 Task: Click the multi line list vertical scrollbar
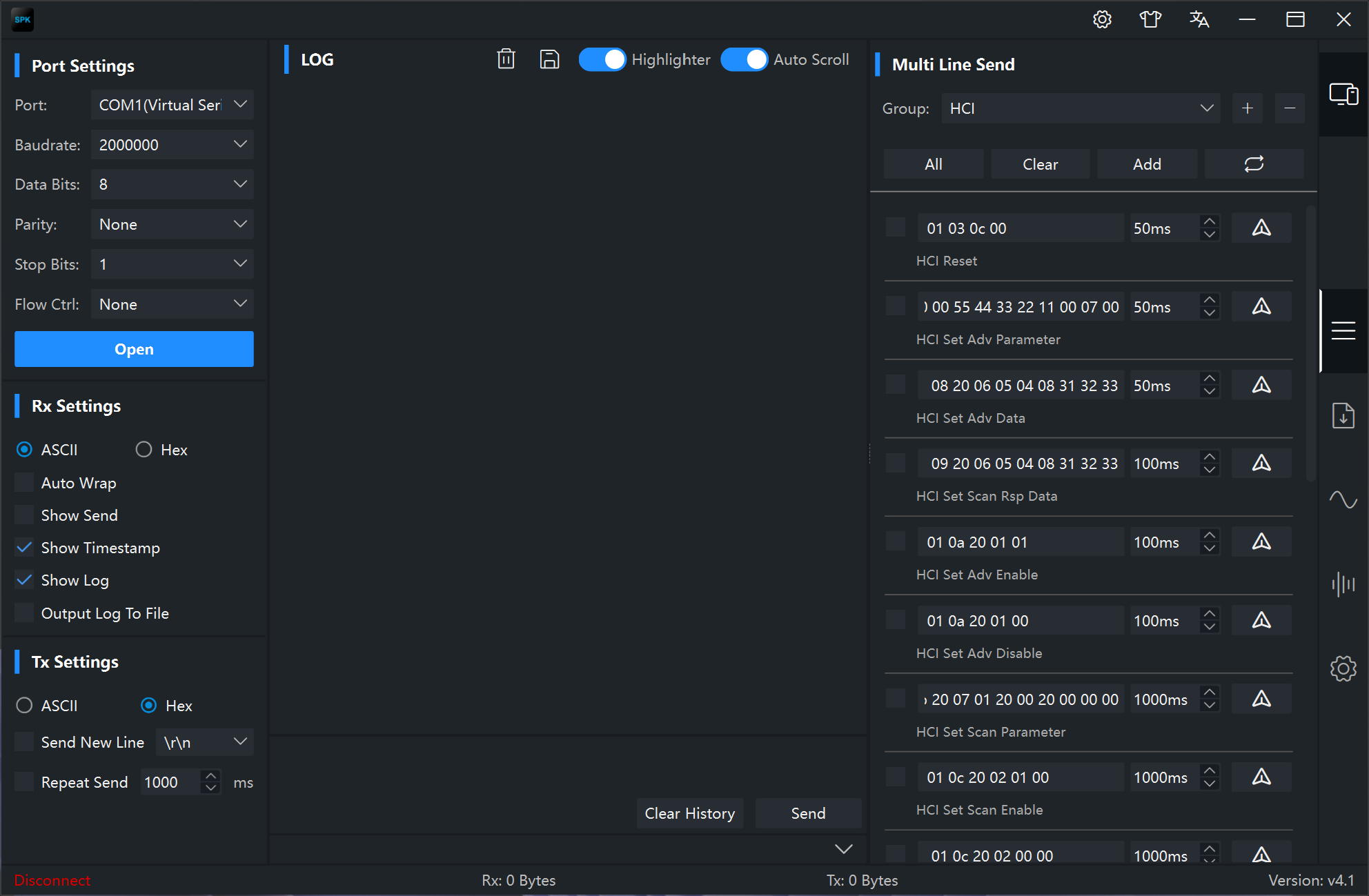pos(1311,343)
